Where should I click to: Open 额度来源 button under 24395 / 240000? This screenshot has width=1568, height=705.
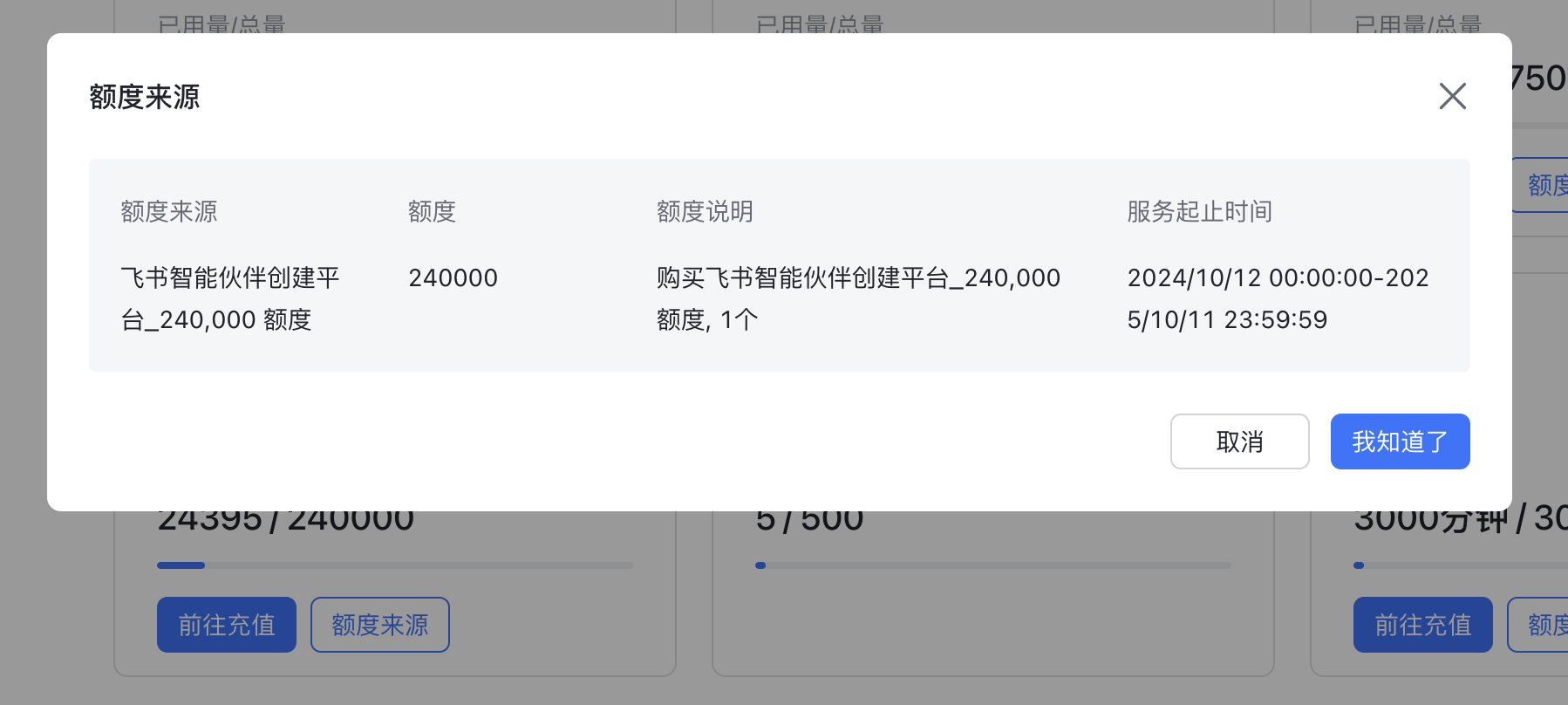click(380, 625)
